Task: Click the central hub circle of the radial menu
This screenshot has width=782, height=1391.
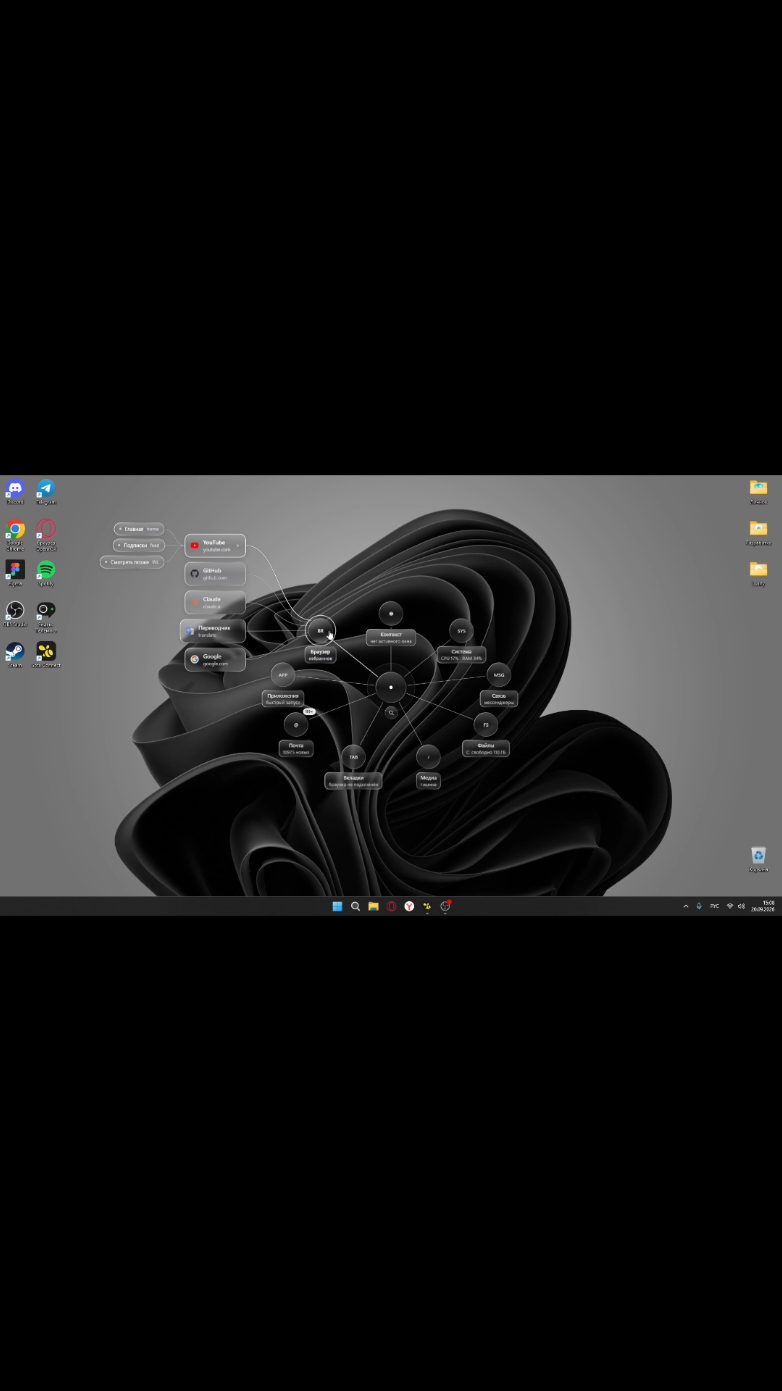Action: pyautogui.click(x=391, y=688)
